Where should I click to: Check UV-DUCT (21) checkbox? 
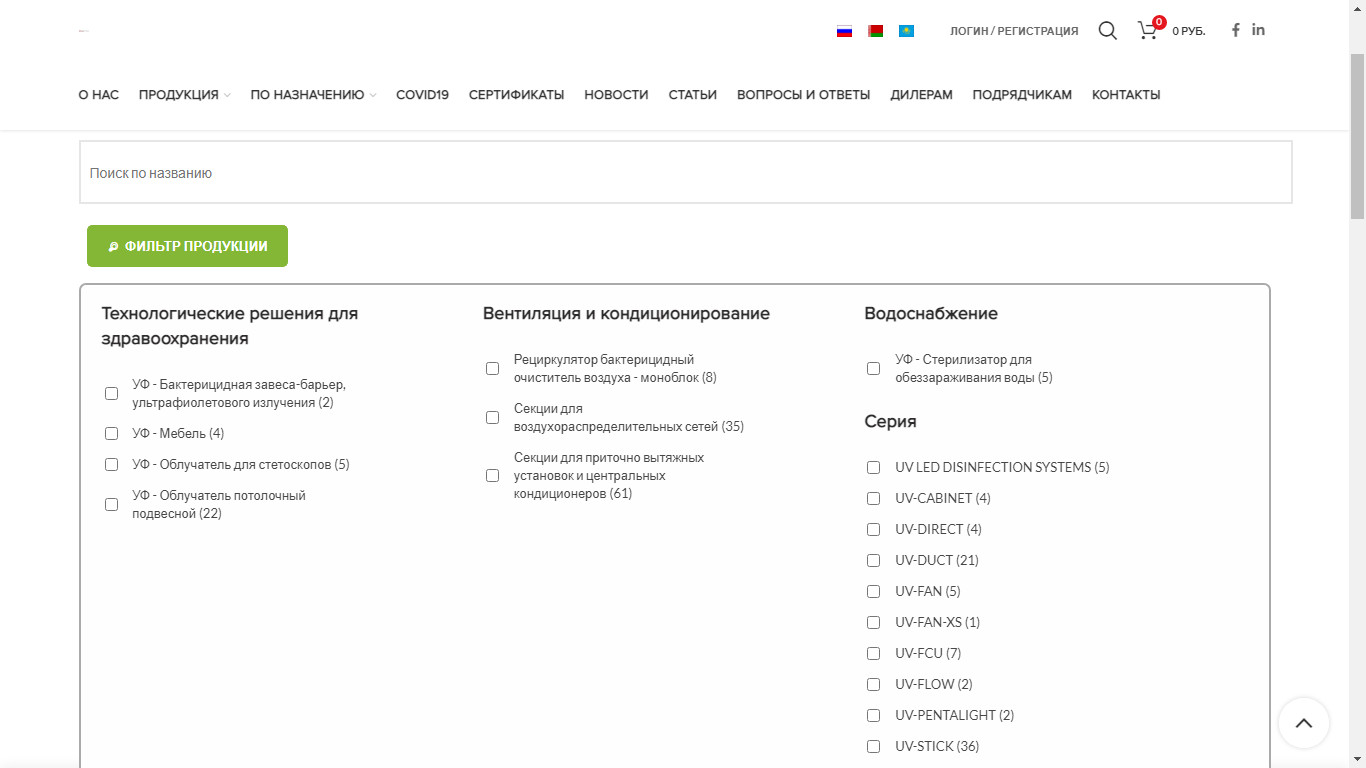873,560
